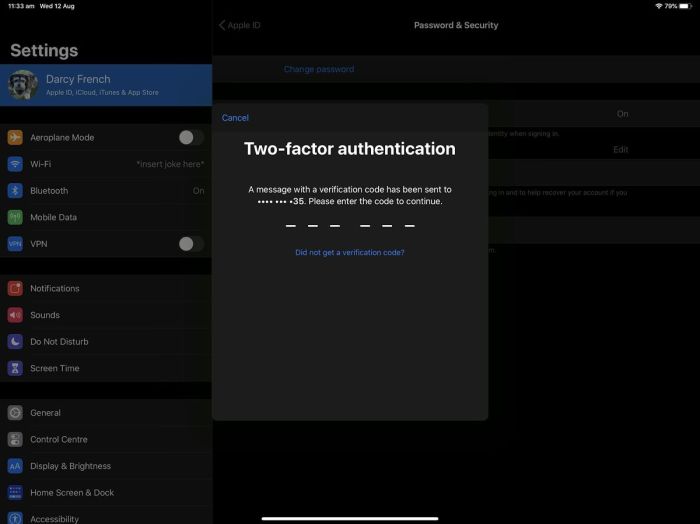The width and height of the screenshot is (700, 524).
Task: Open Do Not Disturb settings
Action: [106, 341]
